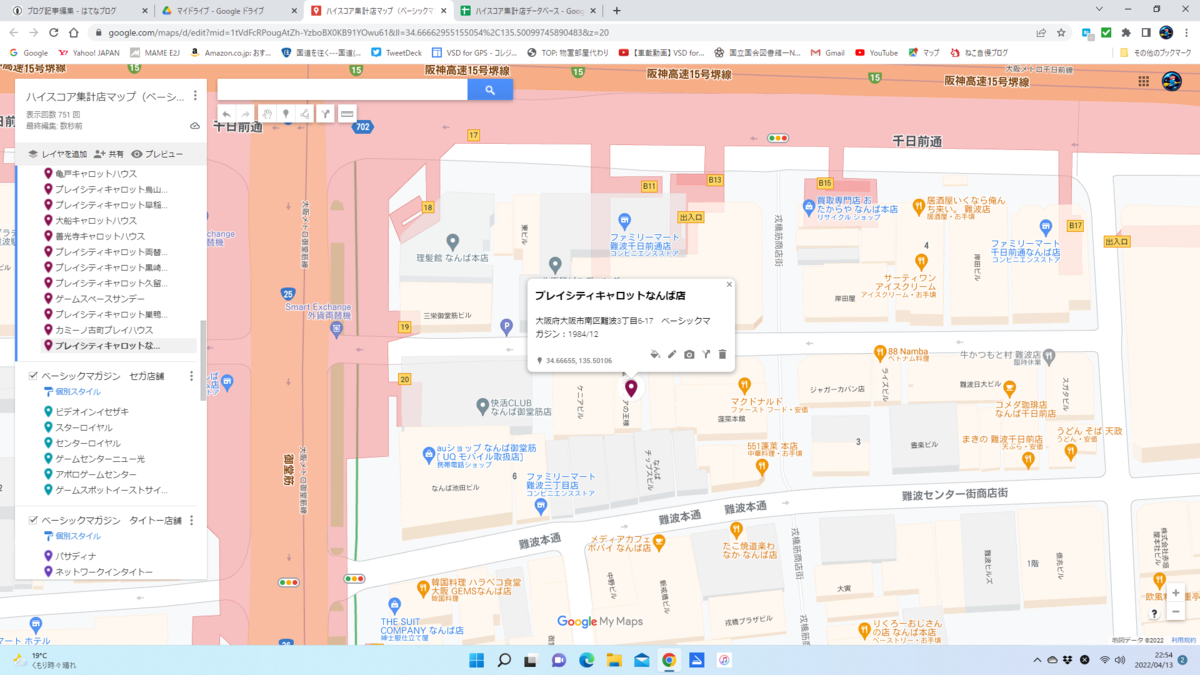Click the map search input field
This screenshot has height=675, width=1200.
pos(342,90)
